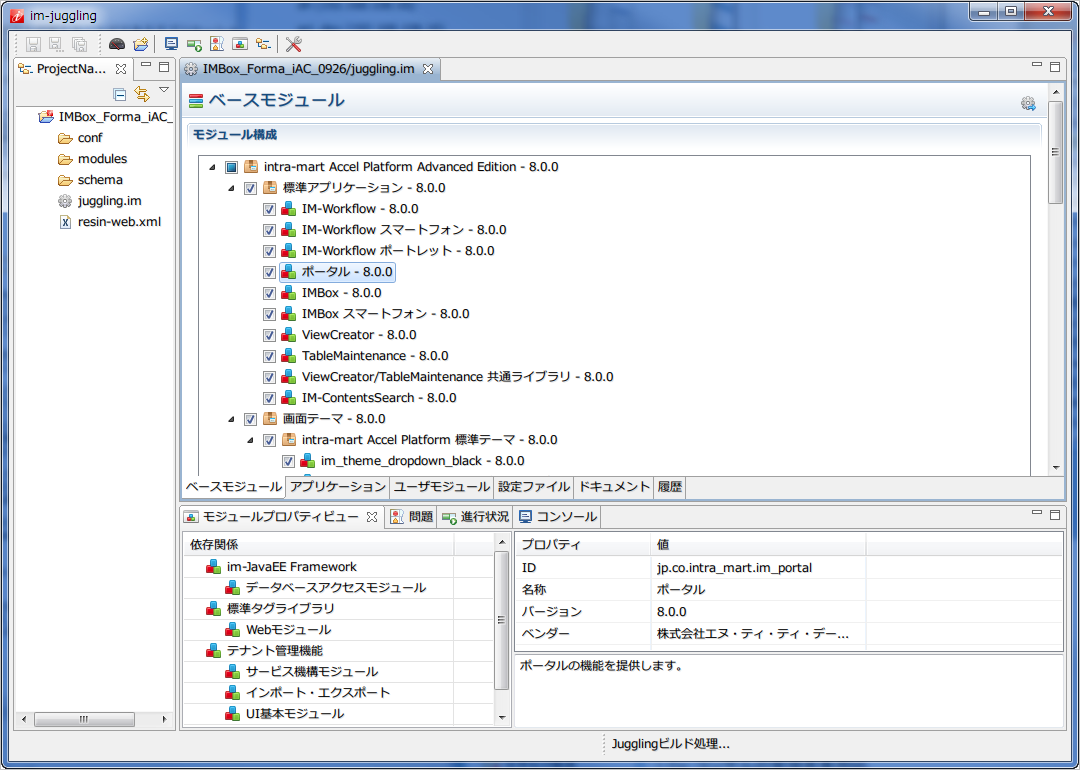Uncheck the IM-Workflow - 8.0.0 checkbox
This screenshot has width=1080, height=770.
pyautogui.click(x=269, y=209)
